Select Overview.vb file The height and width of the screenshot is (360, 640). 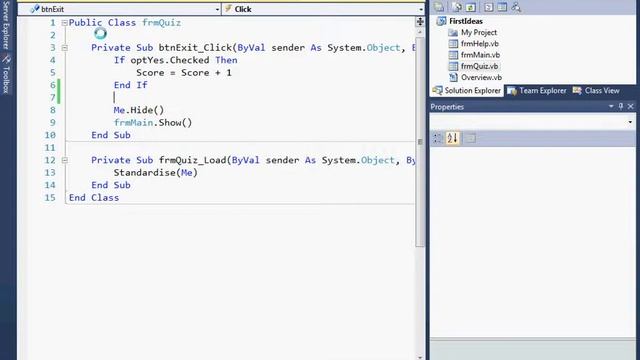click(481, 77)
